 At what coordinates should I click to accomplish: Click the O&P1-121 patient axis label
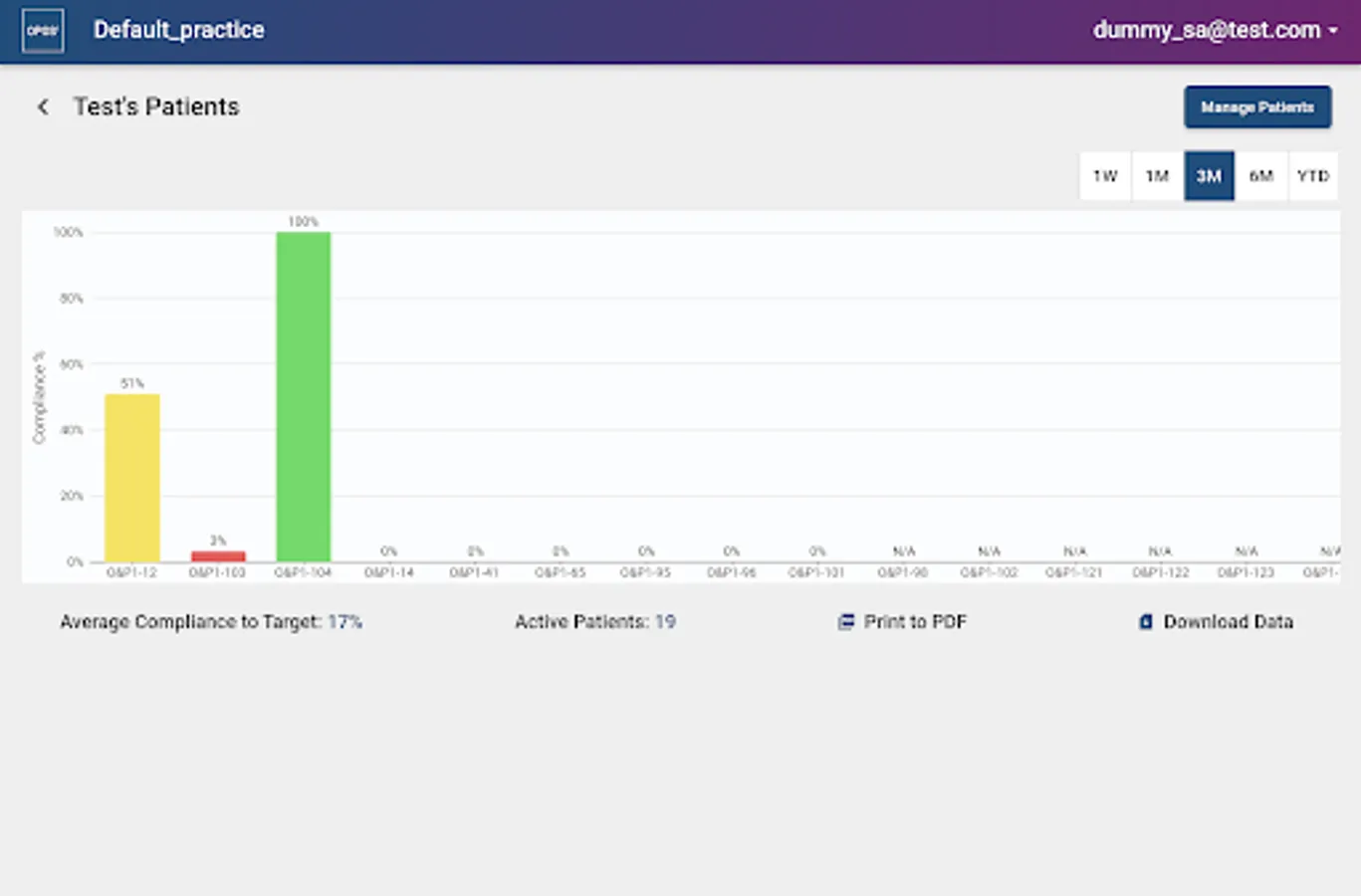(x=1074, y=572)
